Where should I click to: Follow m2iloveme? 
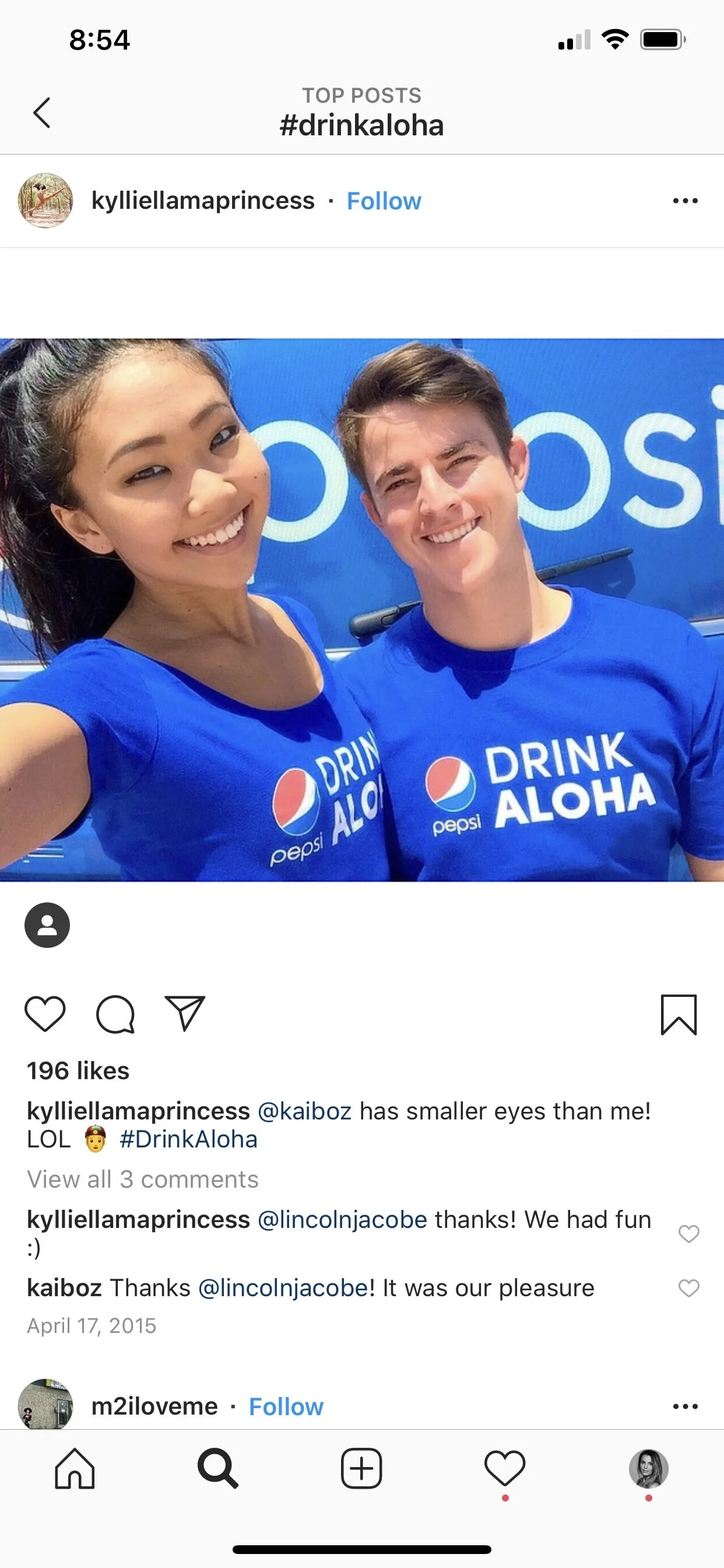(286, 1406)
